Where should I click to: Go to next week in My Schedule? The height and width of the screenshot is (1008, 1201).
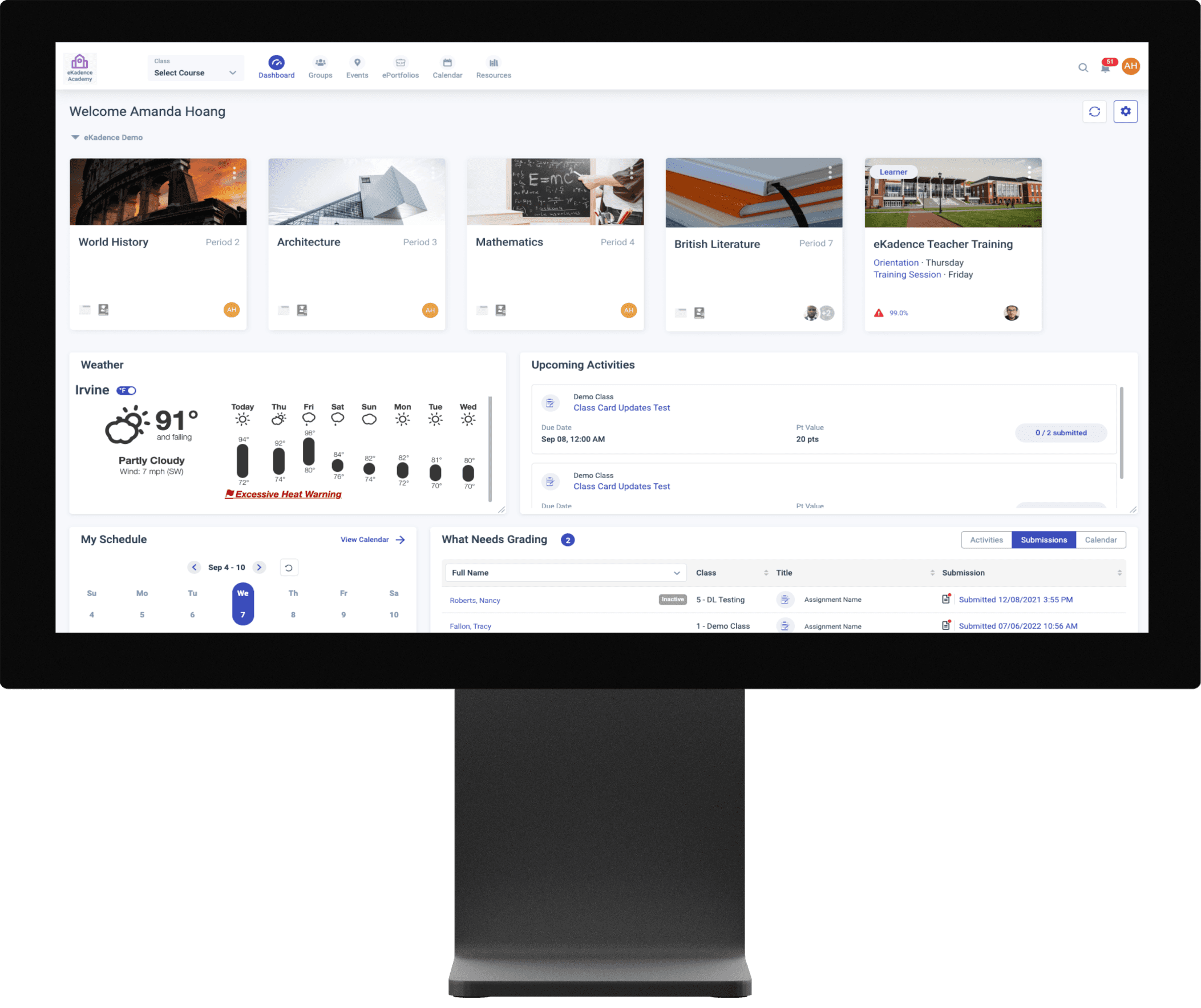[259, 568]
